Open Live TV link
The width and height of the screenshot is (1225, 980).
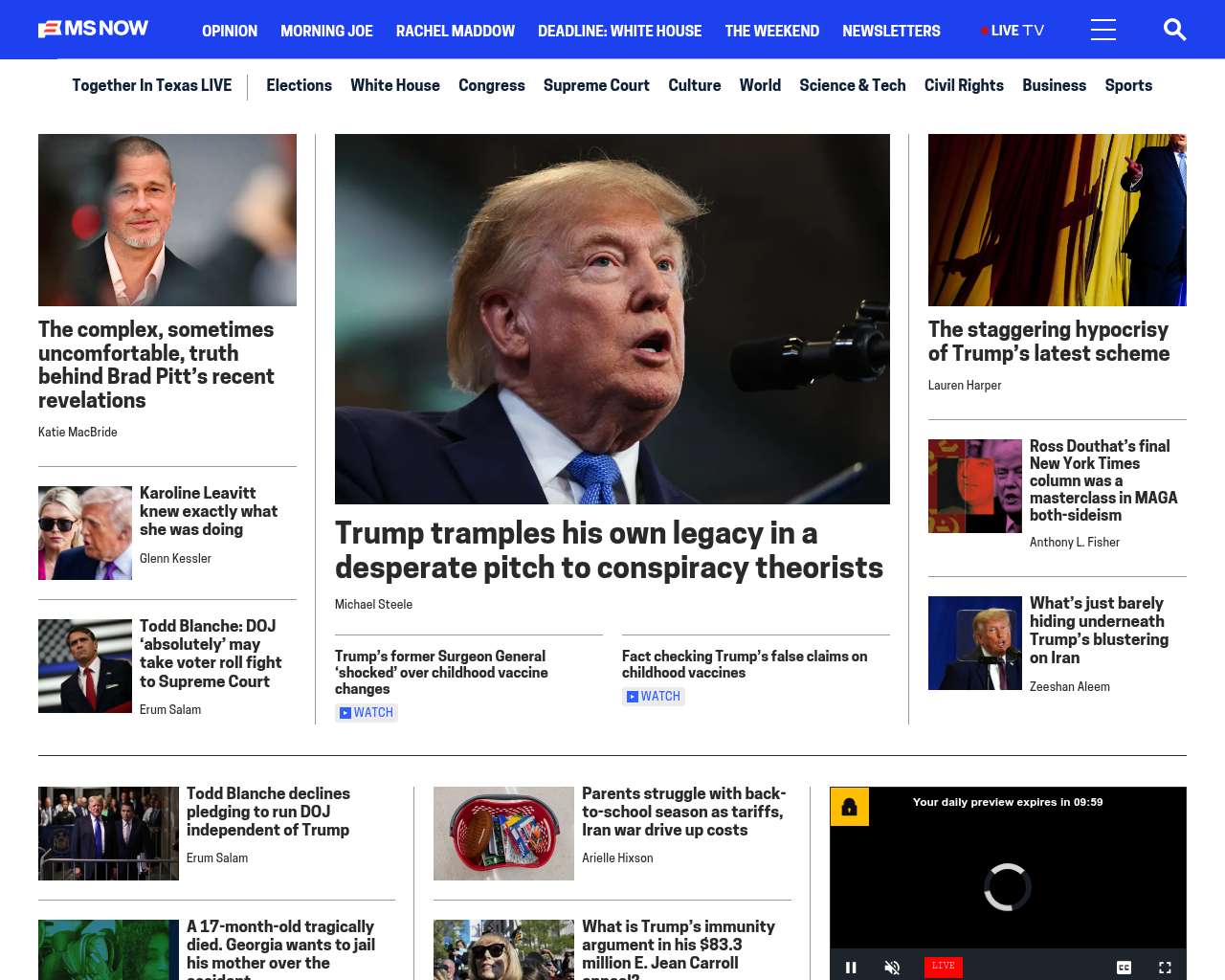(1013, 31)
